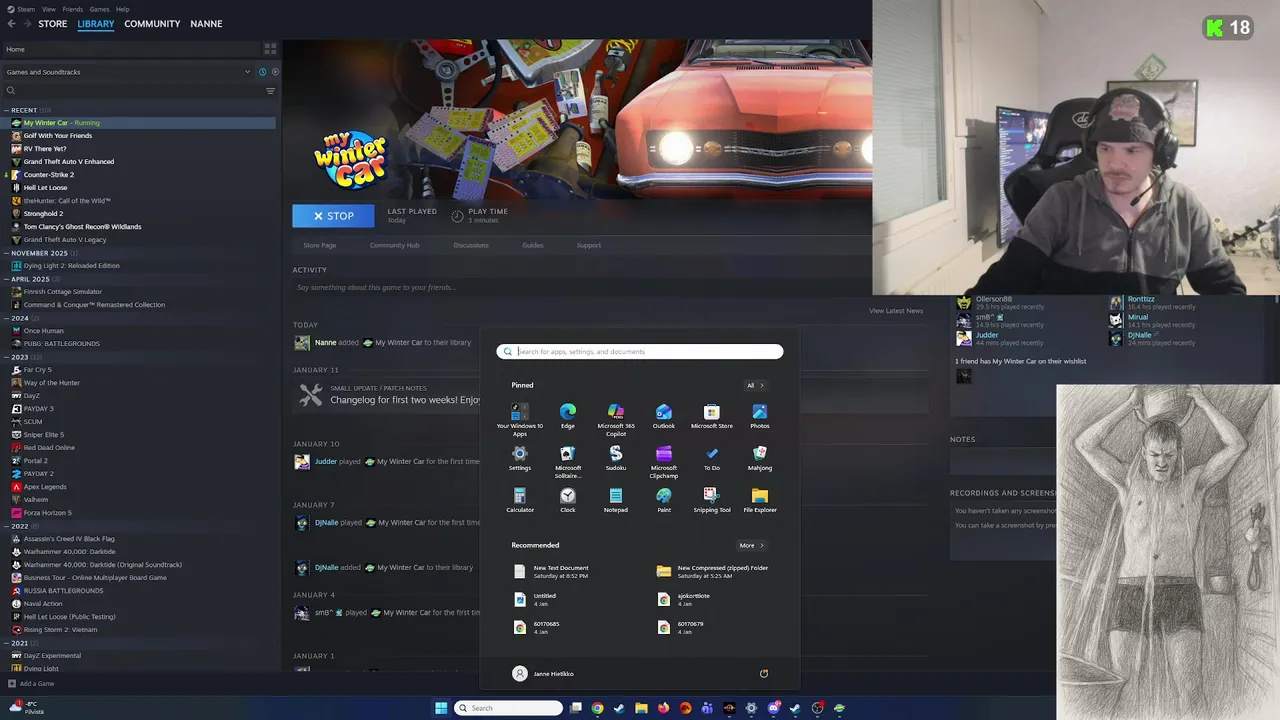Open Task View on the taskbar
Viewport: 1280px width, 720px height.
[x=576, y=708]
